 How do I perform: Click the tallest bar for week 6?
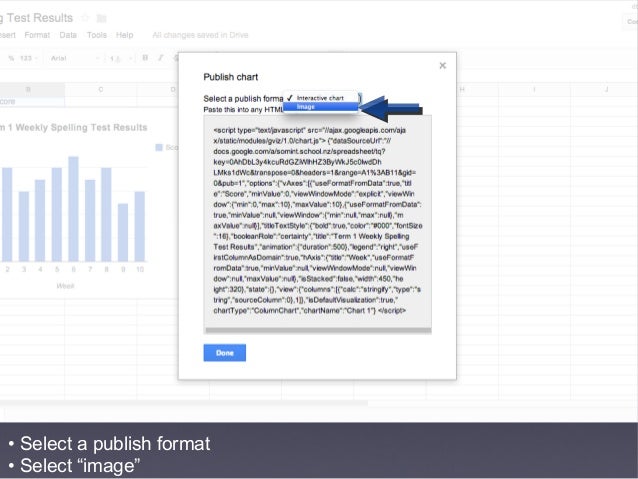point(73,209)
